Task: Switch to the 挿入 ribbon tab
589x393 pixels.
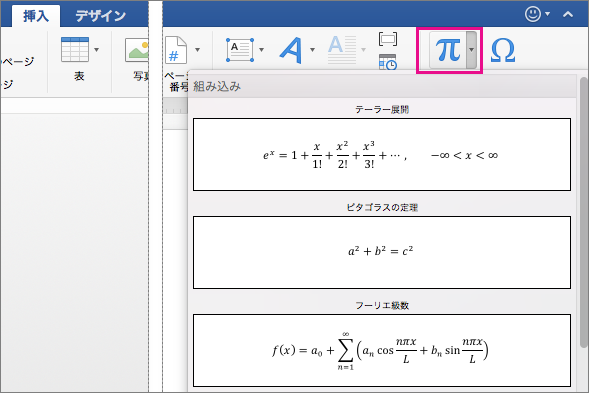Action: (36, 16)
